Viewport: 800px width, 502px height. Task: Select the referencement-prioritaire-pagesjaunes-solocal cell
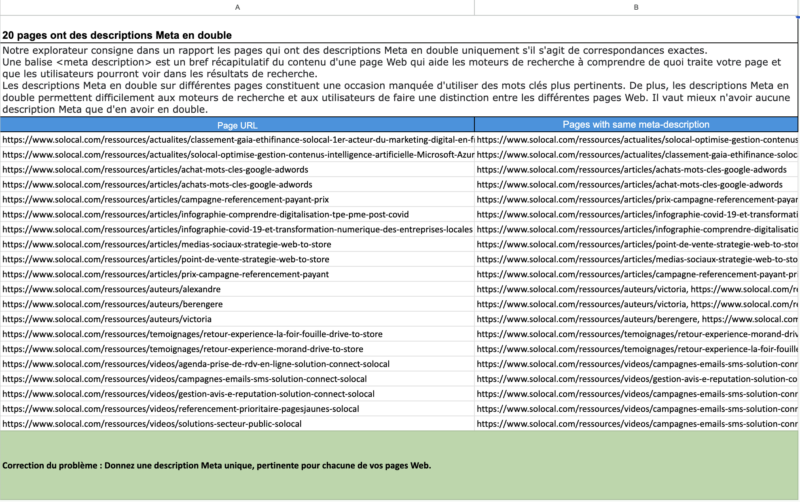click(x=237, y=409)
